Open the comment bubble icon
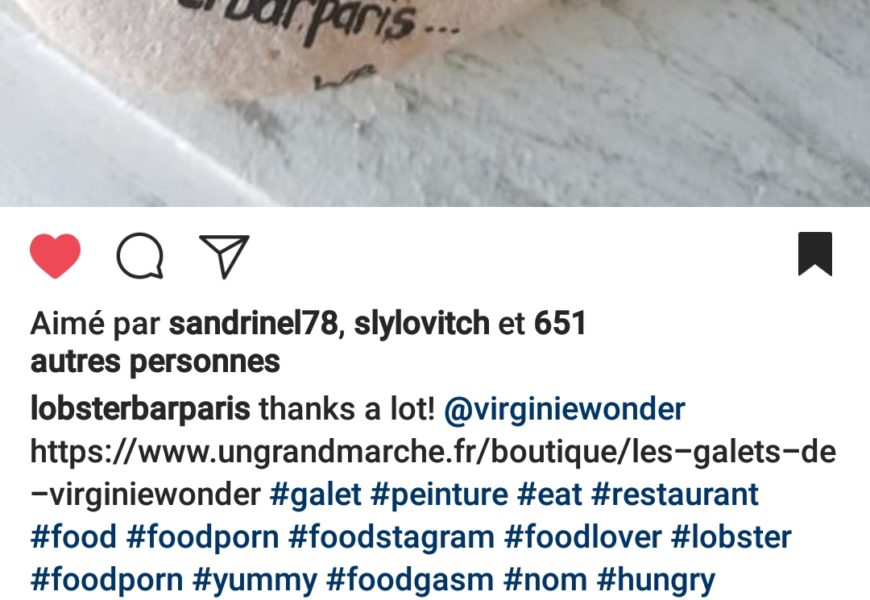The height and width of the screenshot is (600, 870). [140, 255]
